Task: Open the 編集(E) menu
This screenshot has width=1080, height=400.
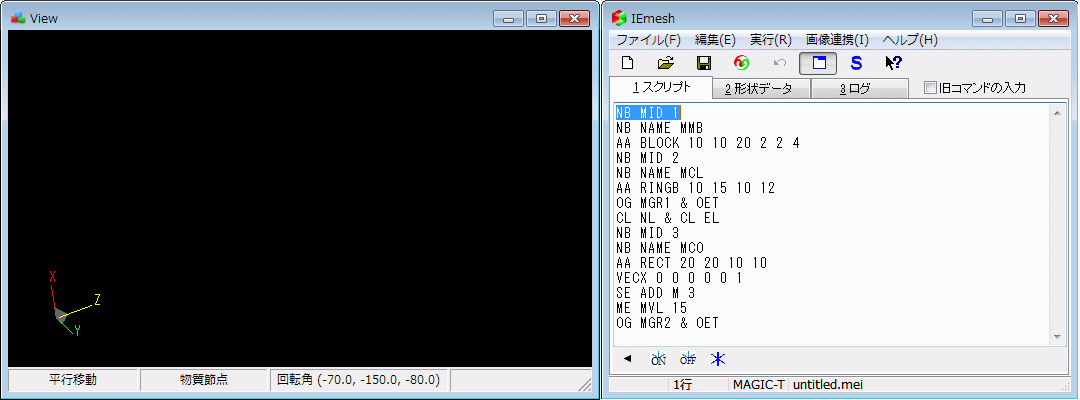Action: point(715,40)
